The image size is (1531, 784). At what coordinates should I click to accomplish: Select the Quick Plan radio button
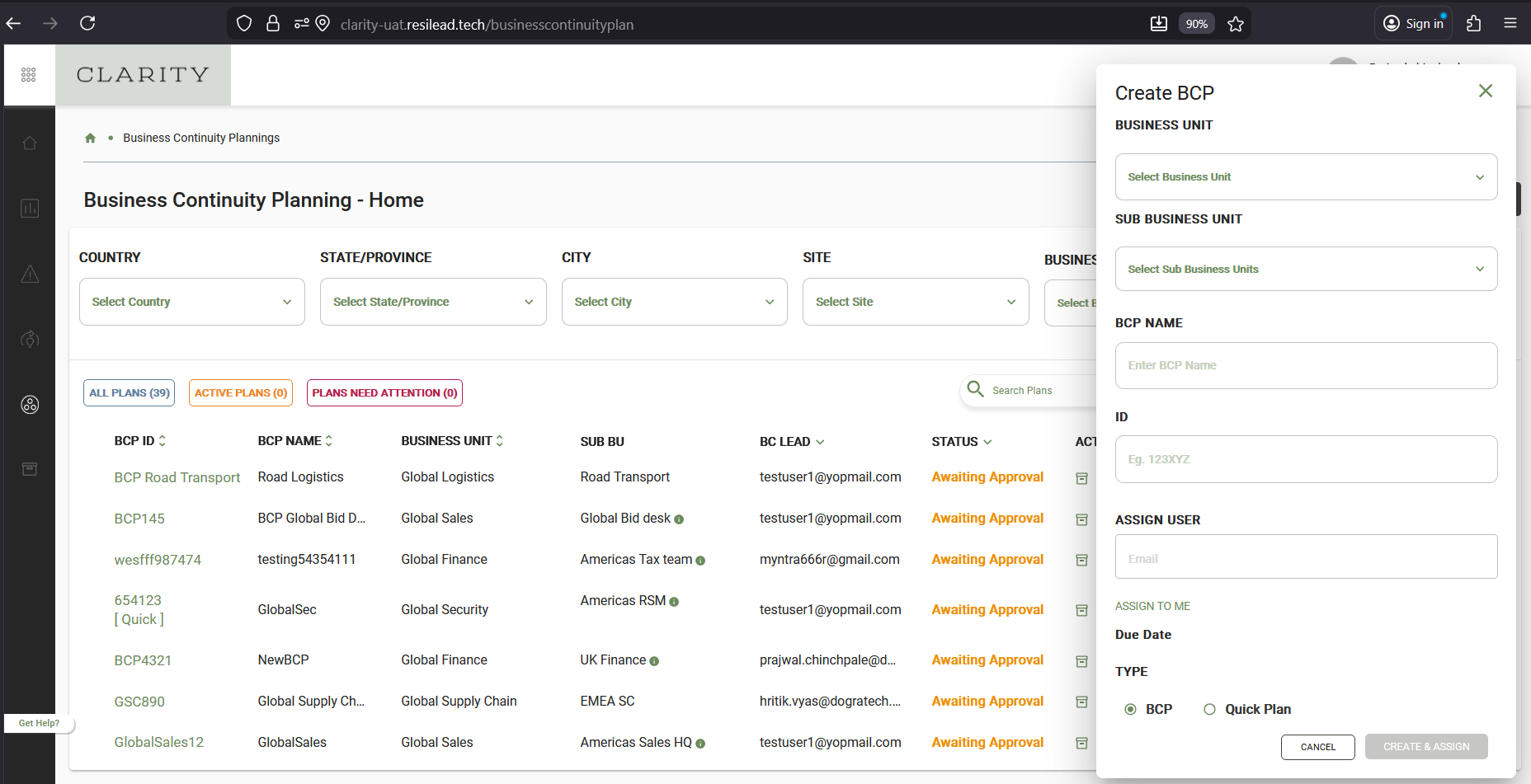[1209, 709]
